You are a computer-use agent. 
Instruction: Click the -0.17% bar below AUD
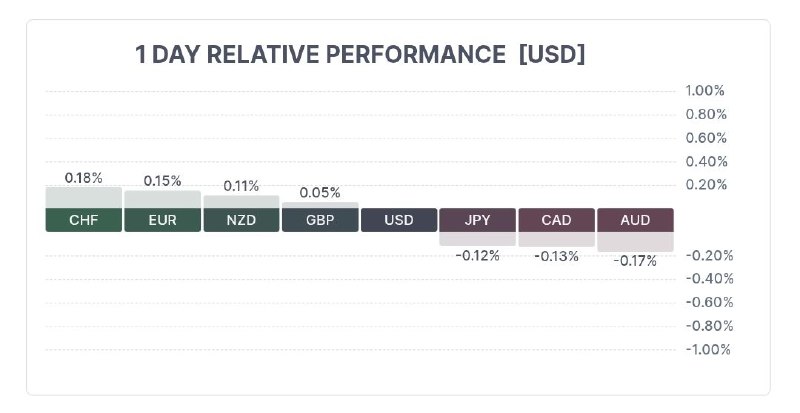point(635,242)
